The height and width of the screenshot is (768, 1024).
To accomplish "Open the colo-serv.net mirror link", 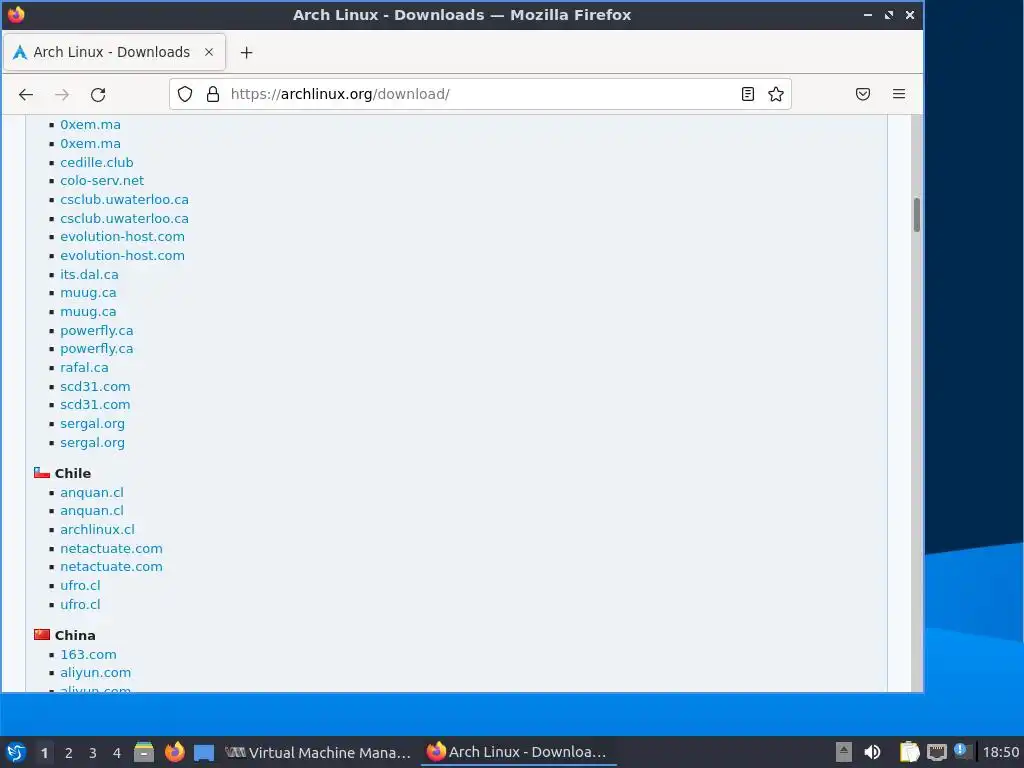I will pyautogui.click(x=102, y=180).
